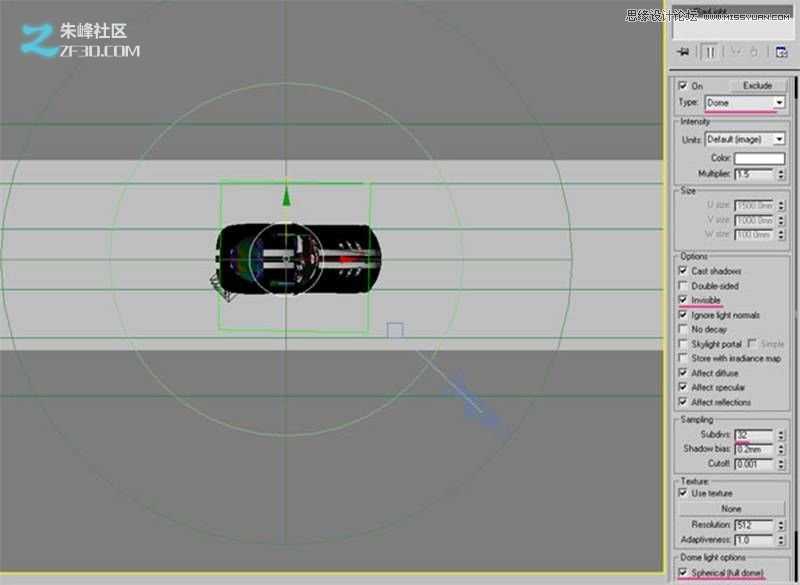Screen dimensions: 800x585
Task: Toggle the Invisible checkbox
Action: coord(683,300)
